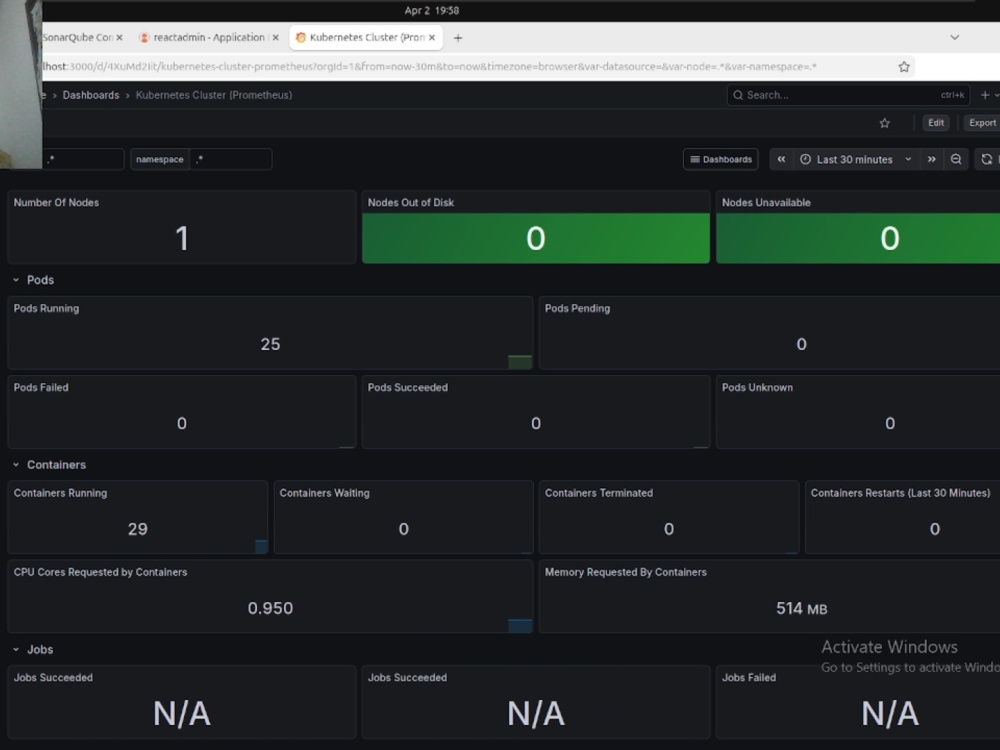
Task: Click the Number Of Nodes panel title
Action: click(x=56, y=203)
